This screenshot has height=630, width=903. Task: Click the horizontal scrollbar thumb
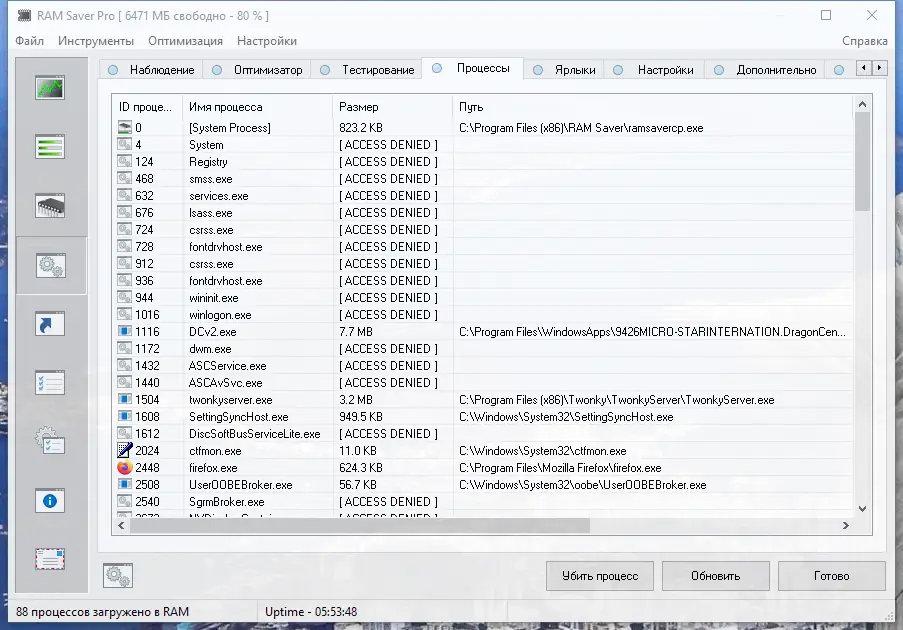(x=360, y=525)
